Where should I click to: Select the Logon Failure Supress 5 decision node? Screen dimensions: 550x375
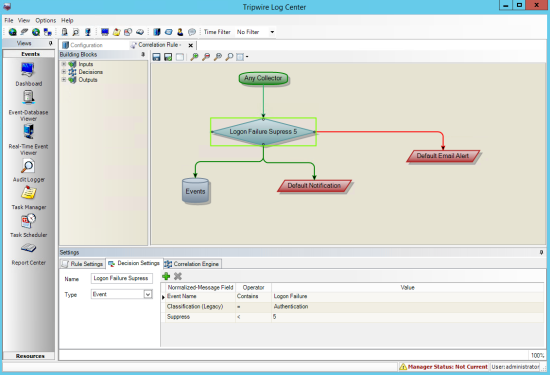263,132
